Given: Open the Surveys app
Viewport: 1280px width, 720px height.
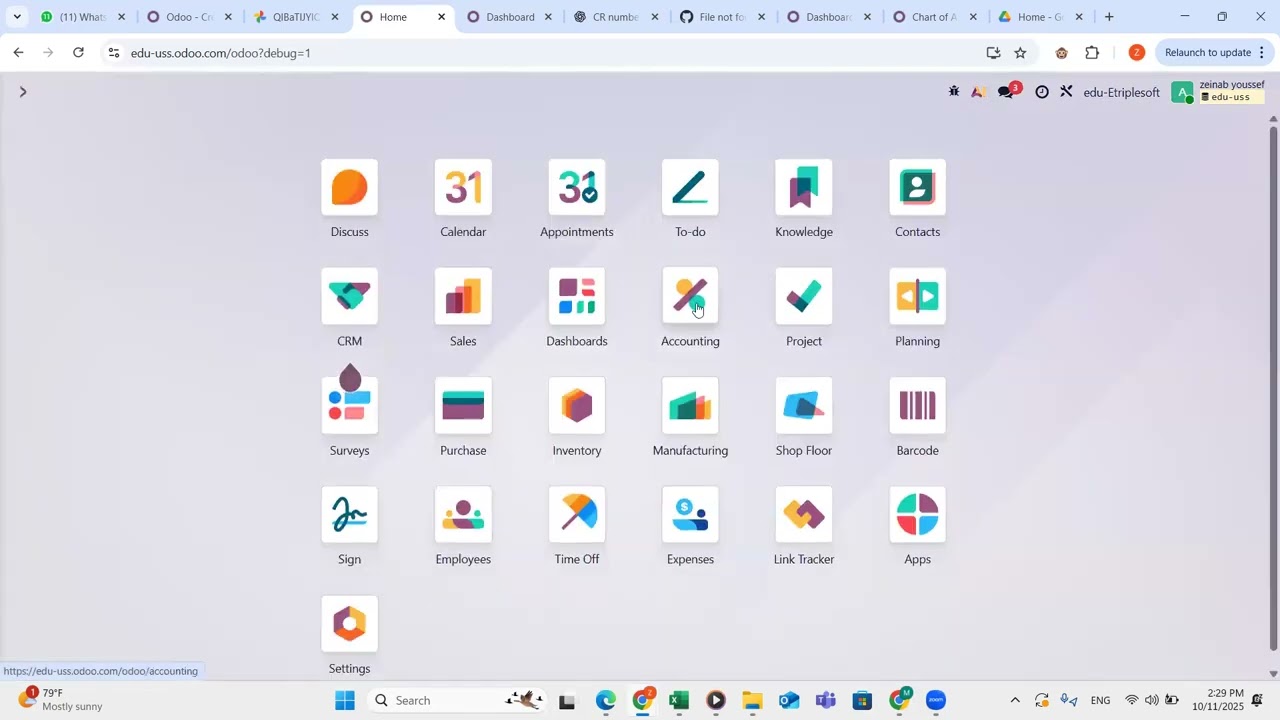Looking at the screenshot, I should click(350, 406).
